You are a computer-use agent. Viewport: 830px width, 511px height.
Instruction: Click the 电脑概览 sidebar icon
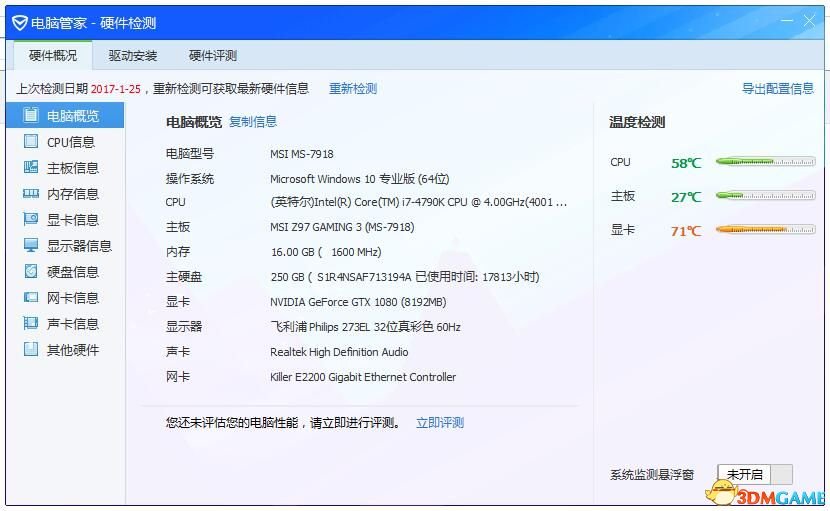point(31,115)
